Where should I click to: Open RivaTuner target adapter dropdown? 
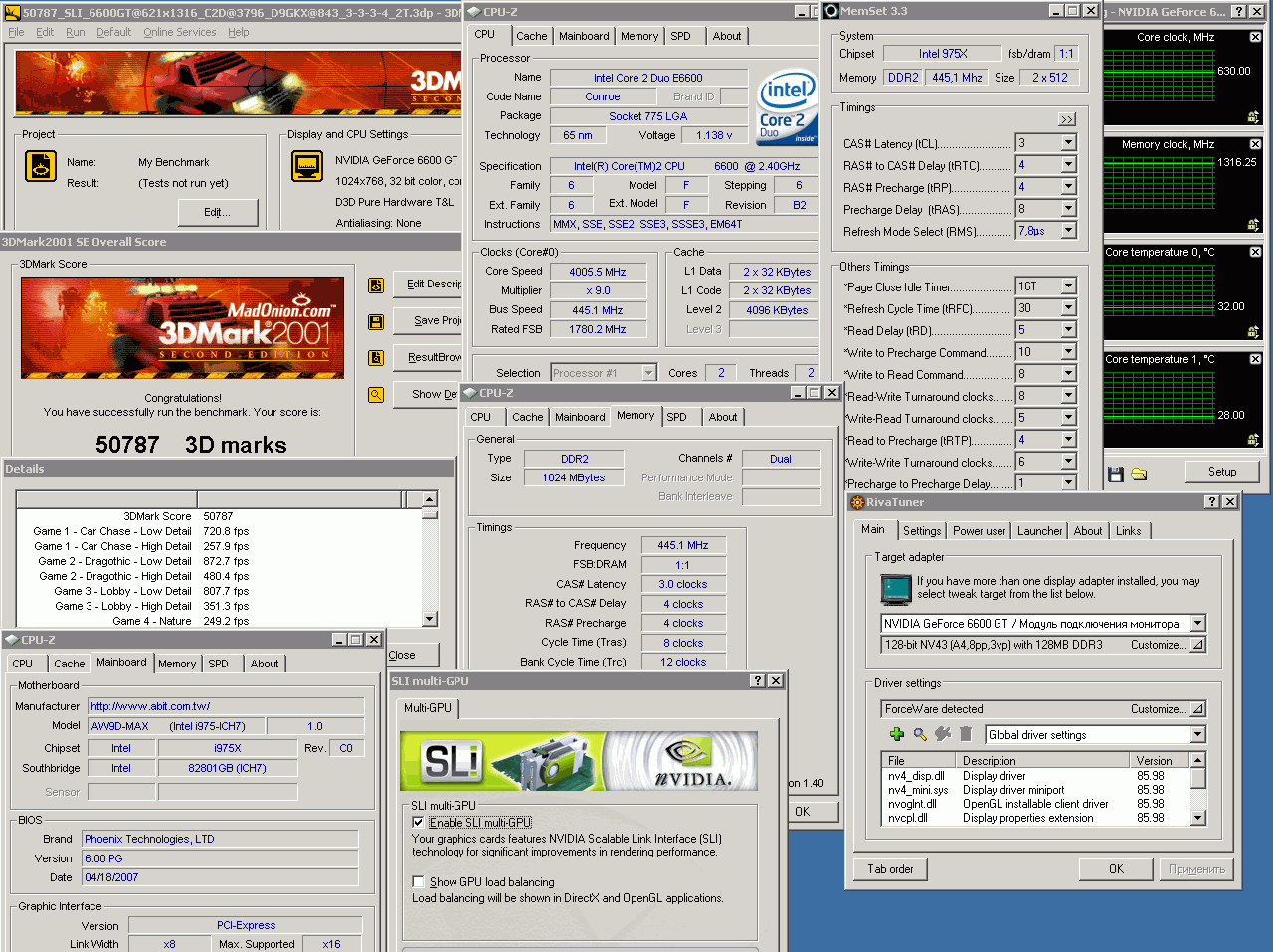(1197, 624)
